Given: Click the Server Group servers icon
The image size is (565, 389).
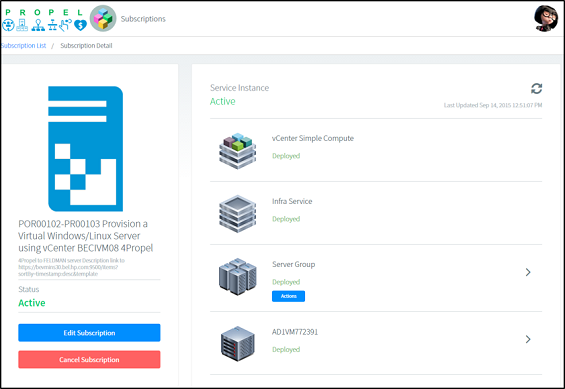Looking at the screenshot, I should point(237,276).
